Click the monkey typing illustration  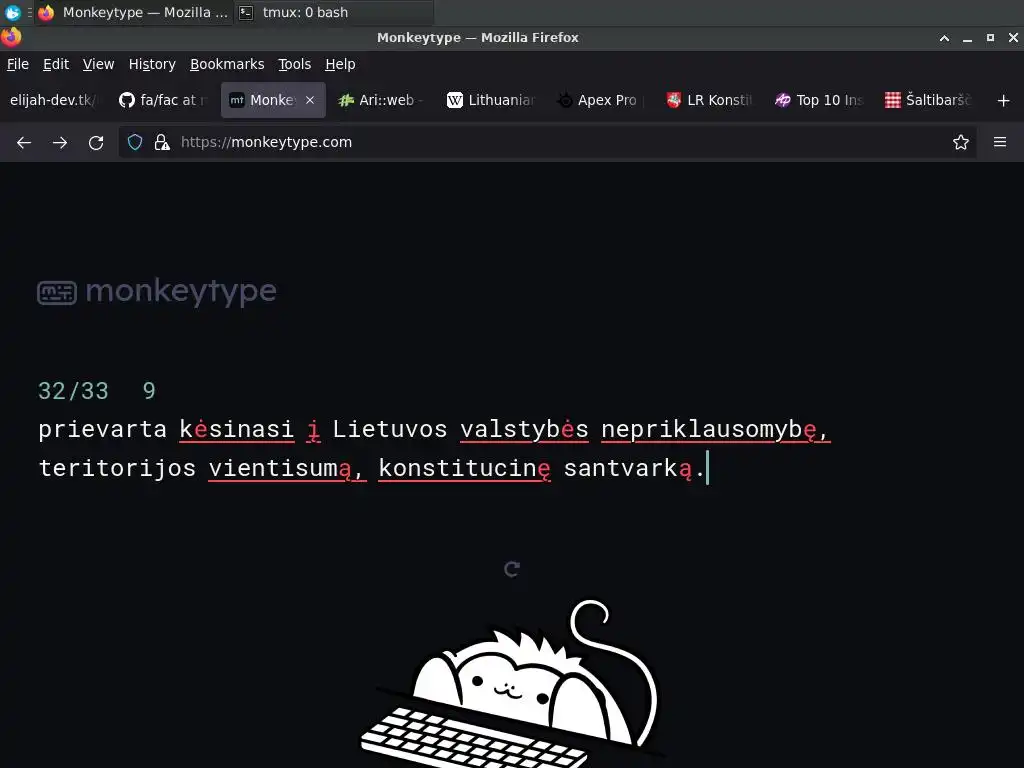[x=511, y=684]
